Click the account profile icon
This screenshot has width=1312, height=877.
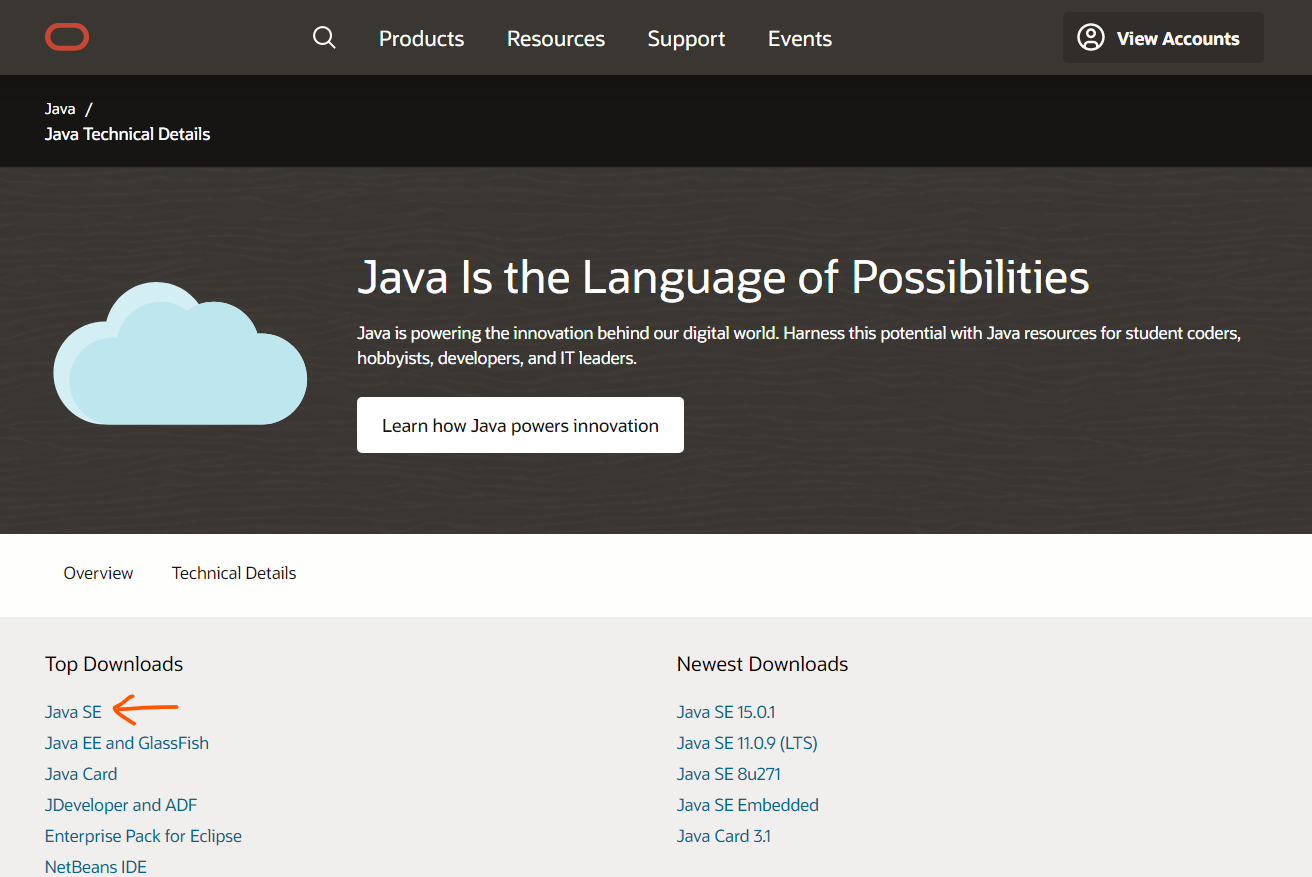click(1090, 38)
